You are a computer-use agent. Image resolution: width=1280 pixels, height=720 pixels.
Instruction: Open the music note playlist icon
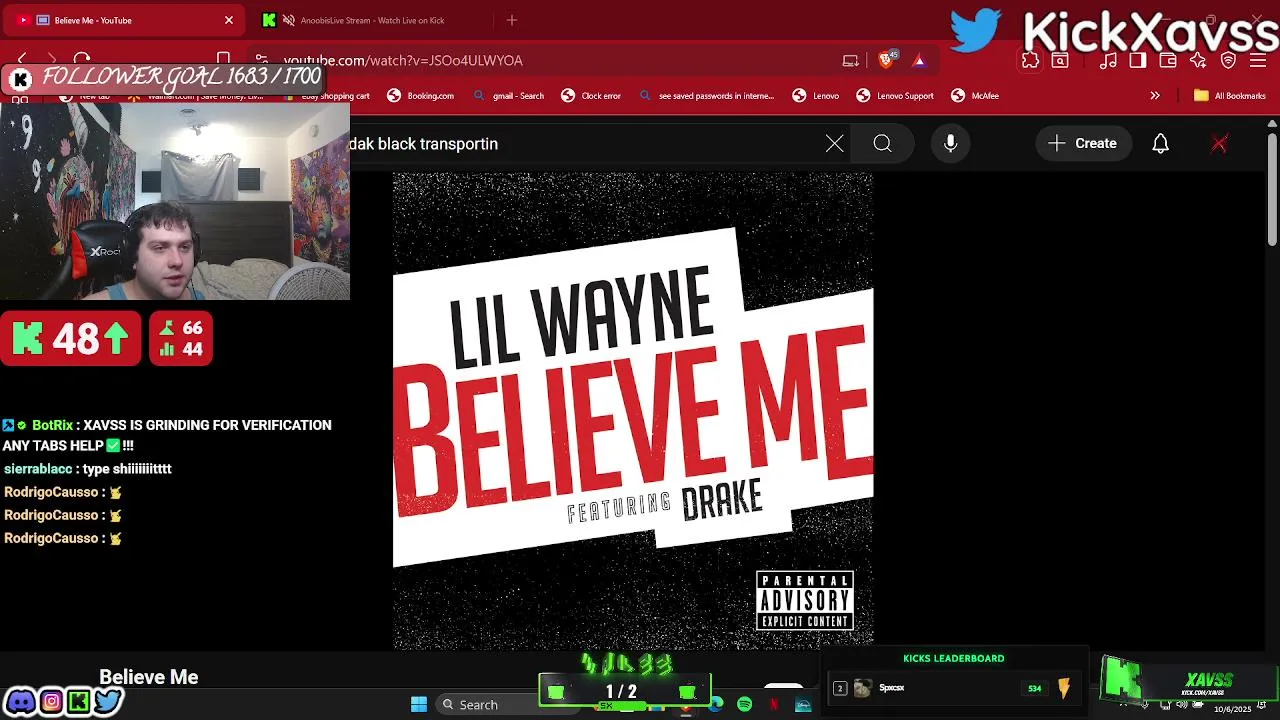click(1108, 61)
